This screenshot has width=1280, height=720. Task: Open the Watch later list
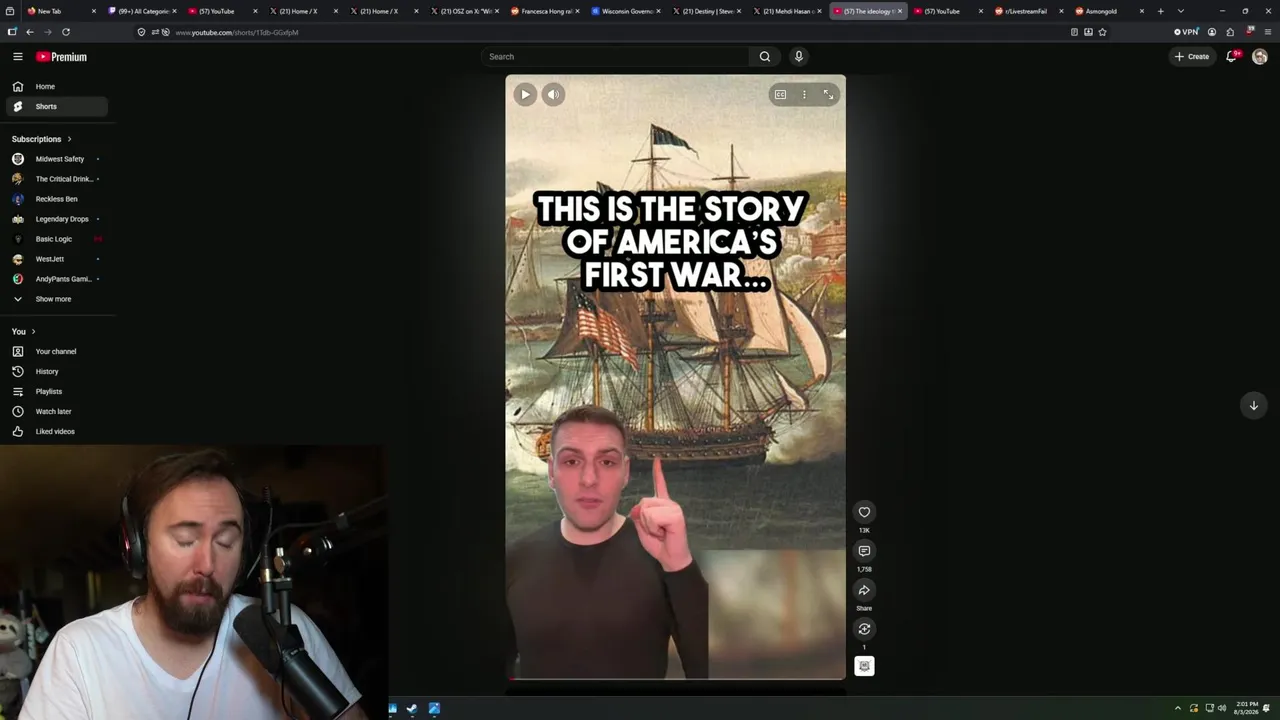click(56, 412)
